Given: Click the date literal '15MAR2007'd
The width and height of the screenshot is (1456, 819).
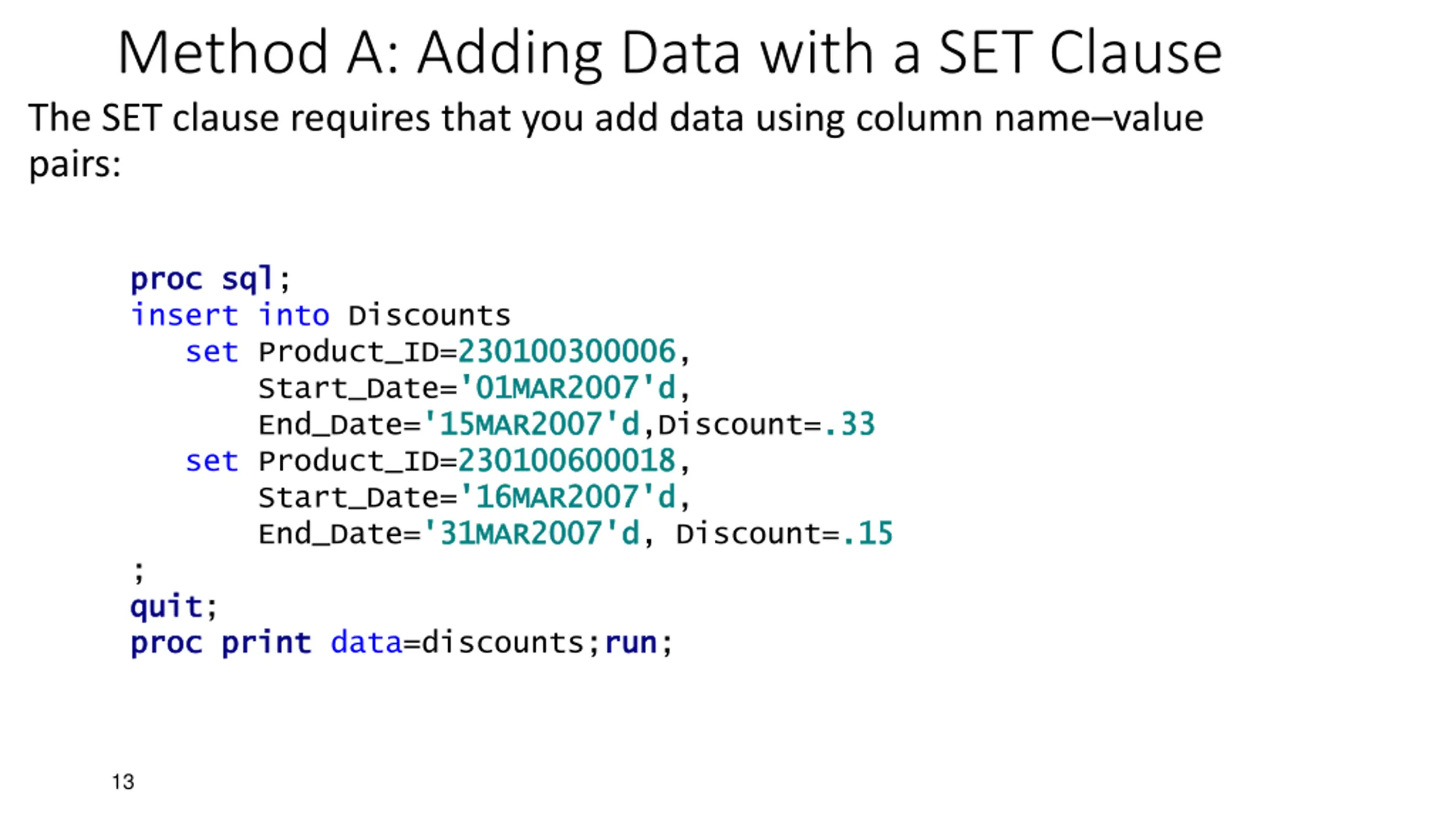Looking at the screenshot, I should (x=531, y=424).
